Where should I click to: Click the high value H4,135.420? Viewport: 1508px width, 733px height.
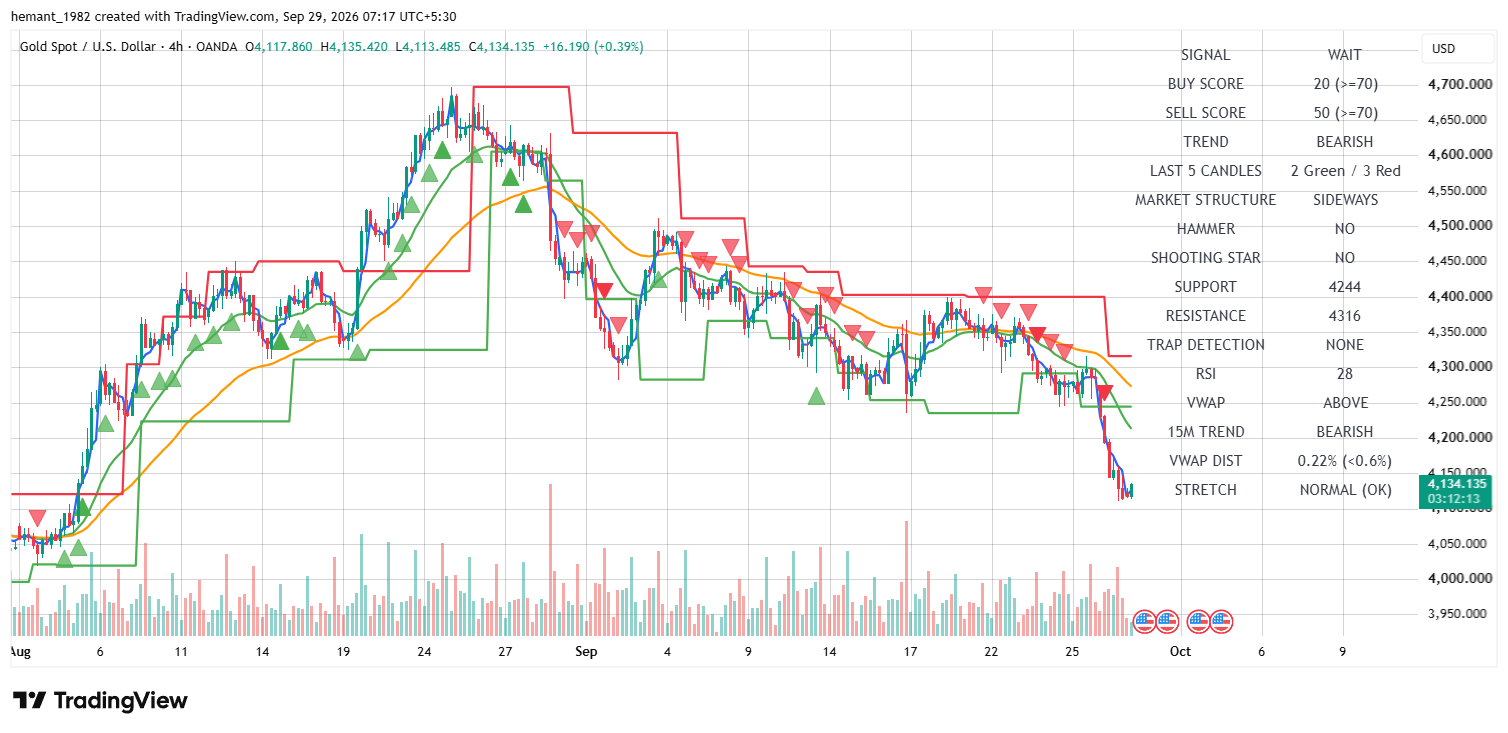[x=355, y=47]
